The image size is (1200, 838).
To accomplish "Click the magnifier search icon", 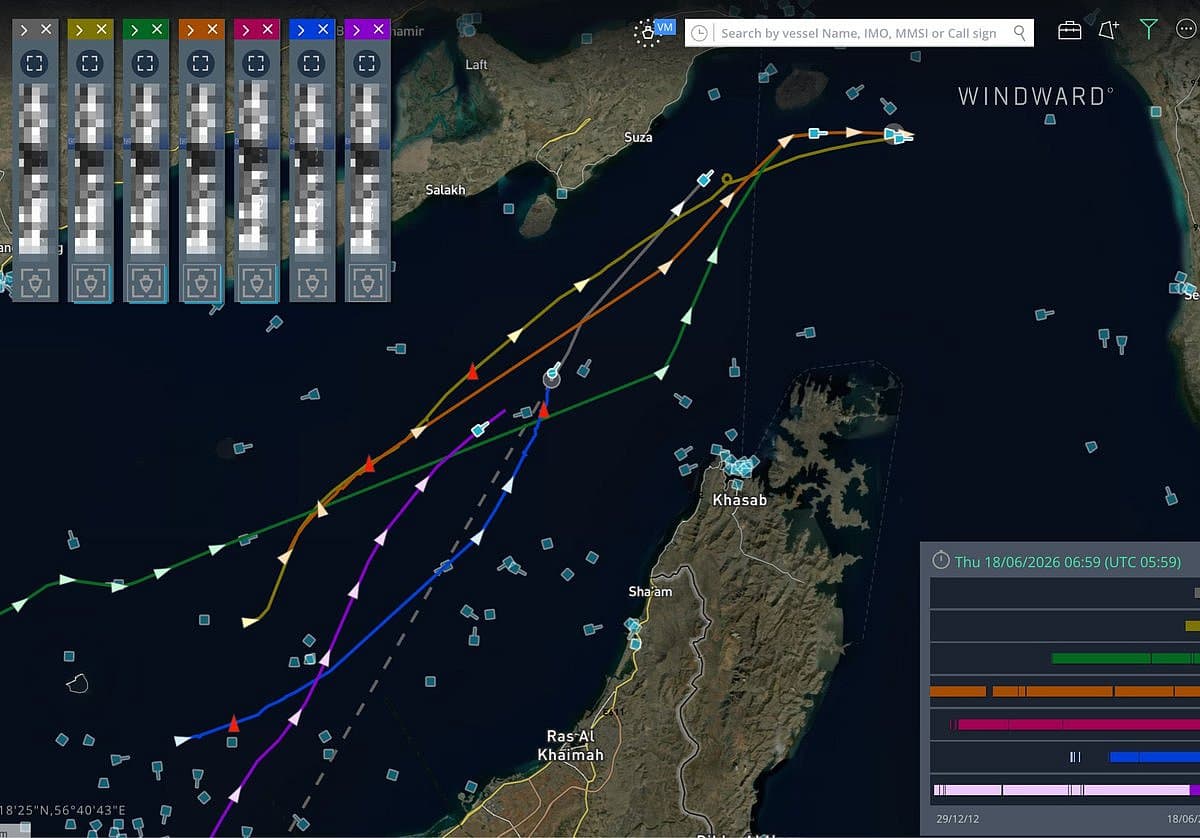I will 1020,33.
